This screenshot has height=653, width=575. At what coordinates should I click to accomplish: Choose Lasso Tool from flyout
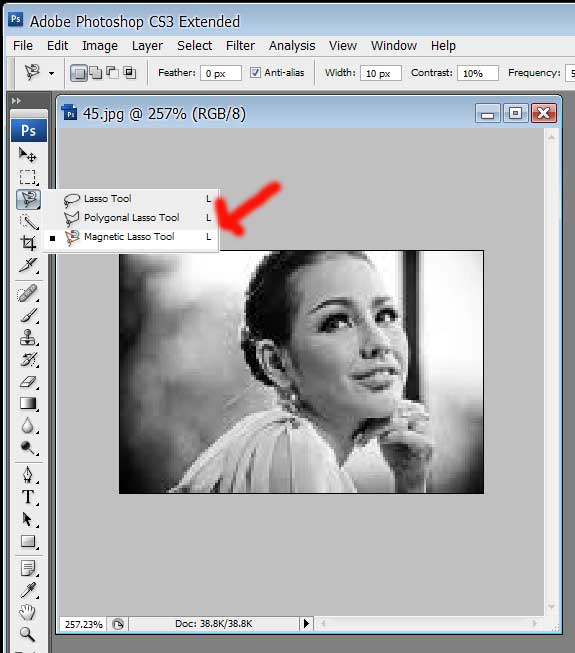tap(131, 199)
